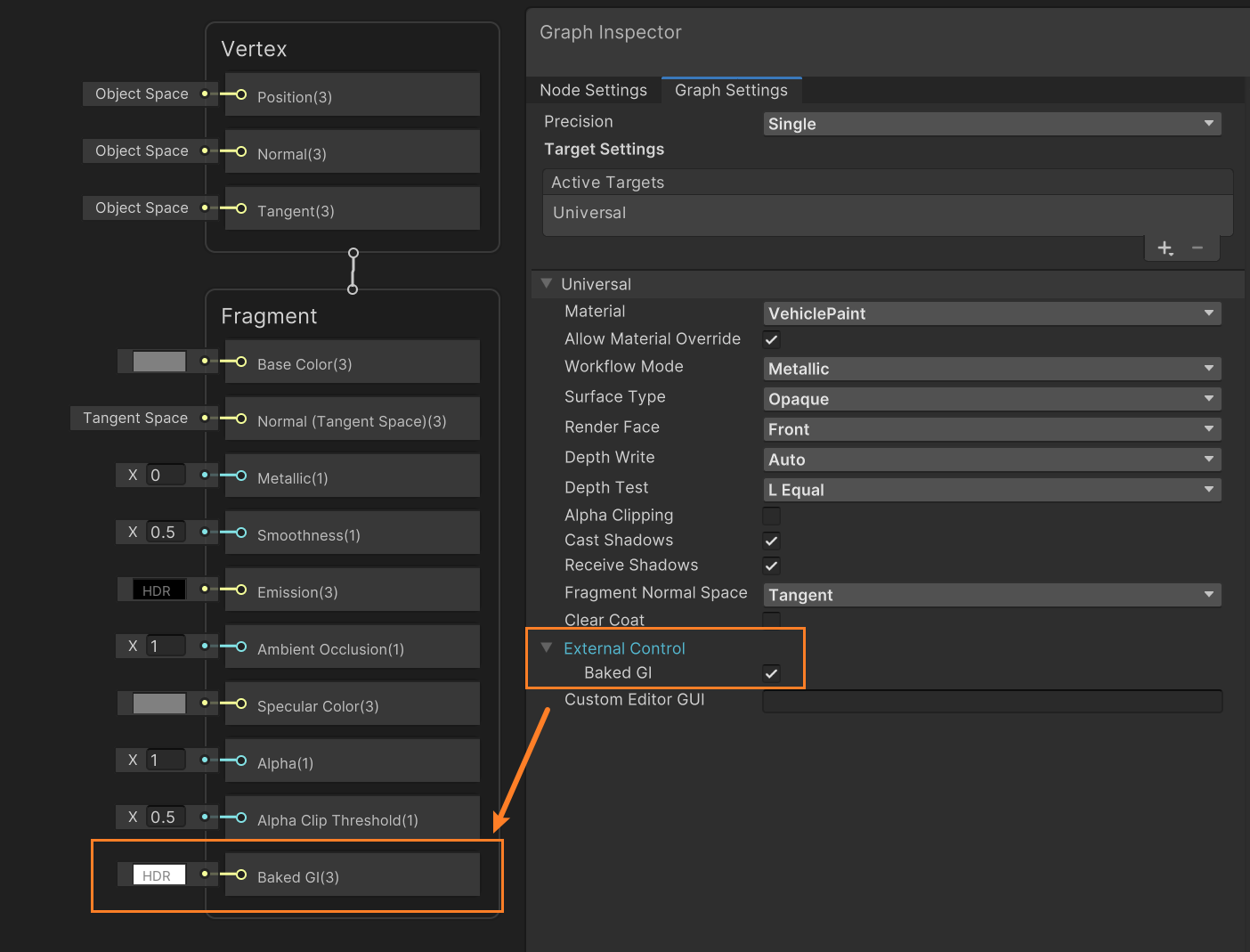Collapse the External Control section
The image size is (1250, 952).
[x=547, y=648]
